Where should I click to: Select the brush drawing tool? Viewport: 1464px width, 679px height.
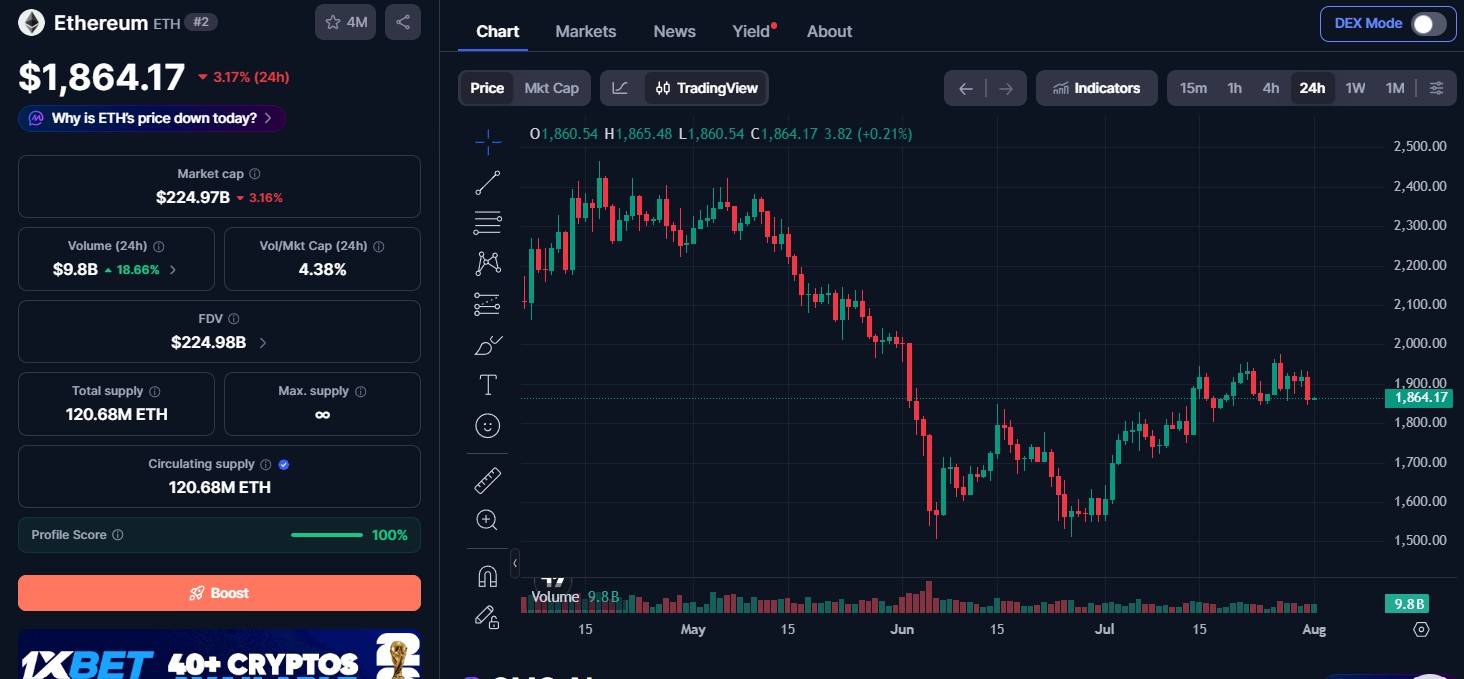[488, 345]
